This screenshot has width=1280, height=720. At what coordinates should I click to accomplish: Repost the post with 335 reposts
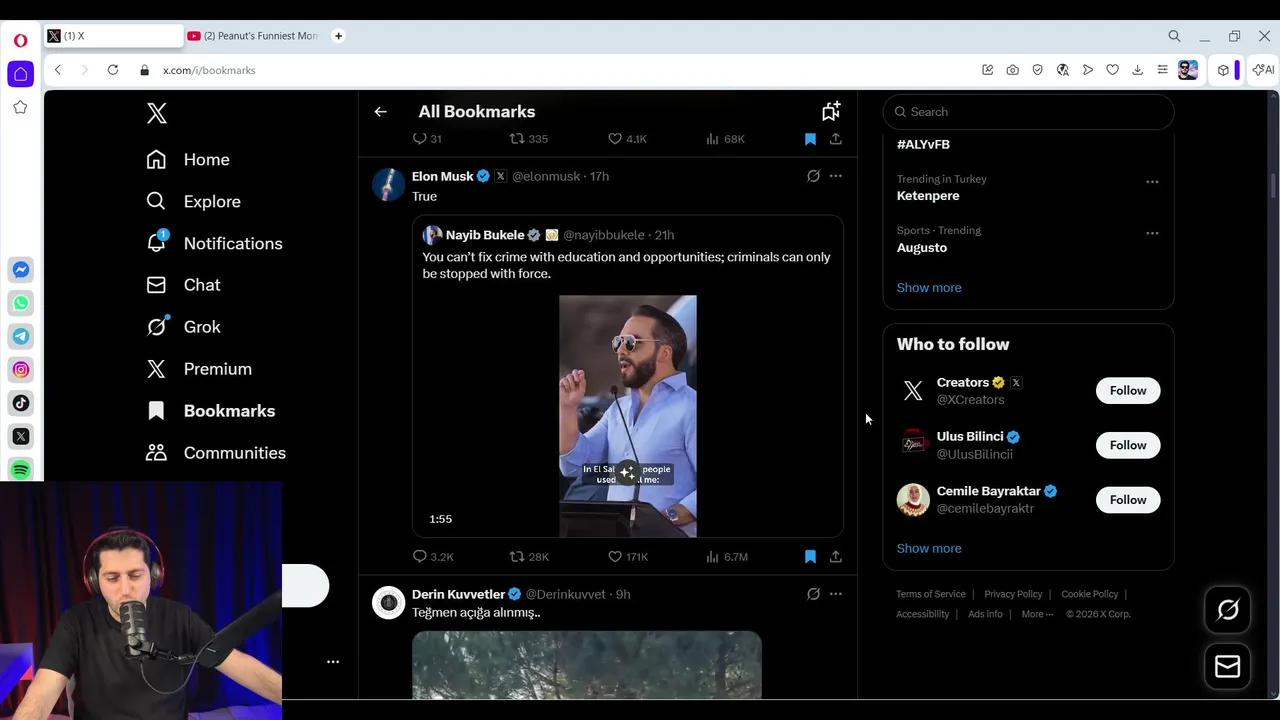point(529,139)
